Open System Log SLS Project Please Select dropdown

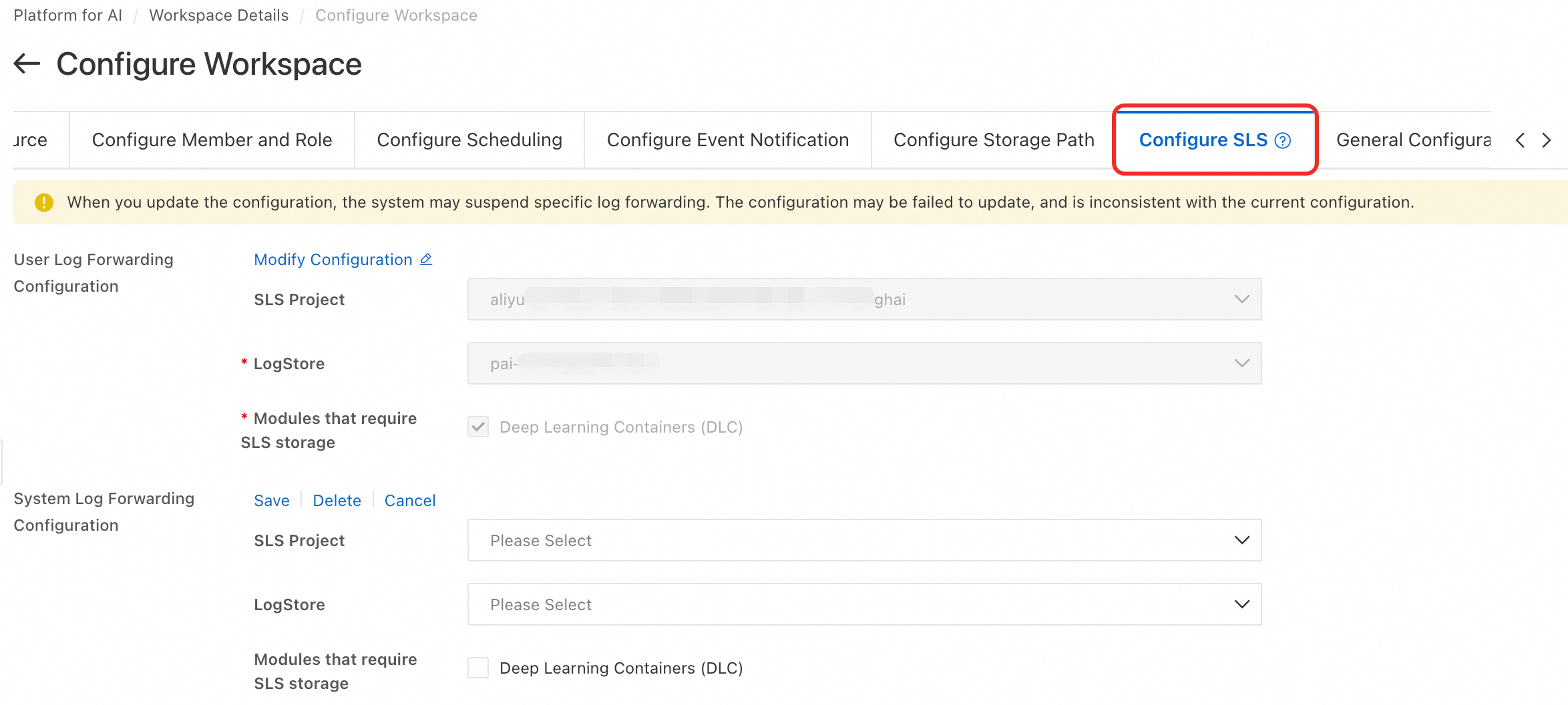[x=864, y=540]
